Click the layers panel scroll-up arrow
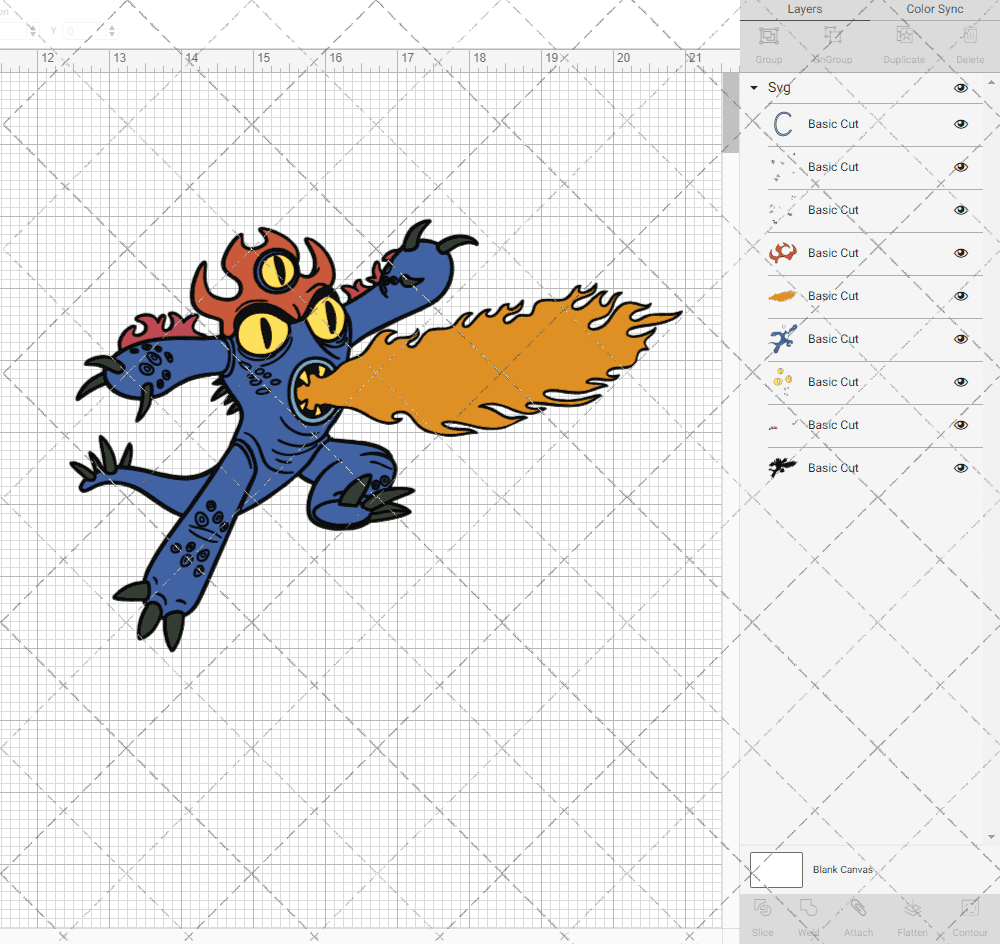The width and height of the screenshot is (1000, 944). click(990, 82)
